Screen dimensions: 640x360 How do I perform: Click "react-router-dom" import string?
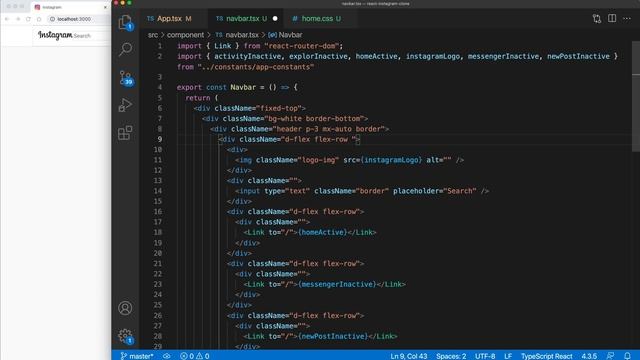point(302,46)
